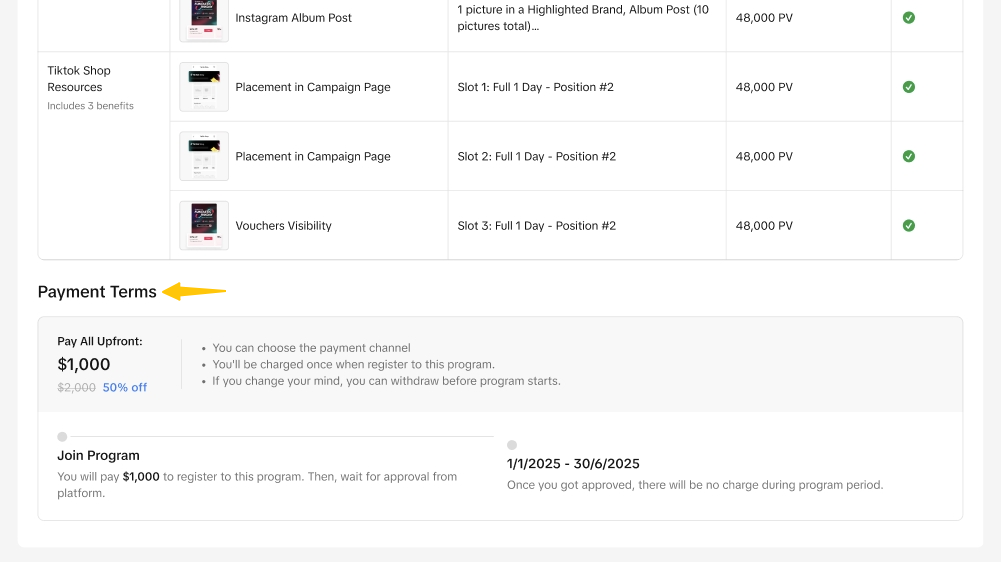Click the crossed-out $2,000 original price
Viewport: 1001px width, 562px height.
(x=77, y=388)
